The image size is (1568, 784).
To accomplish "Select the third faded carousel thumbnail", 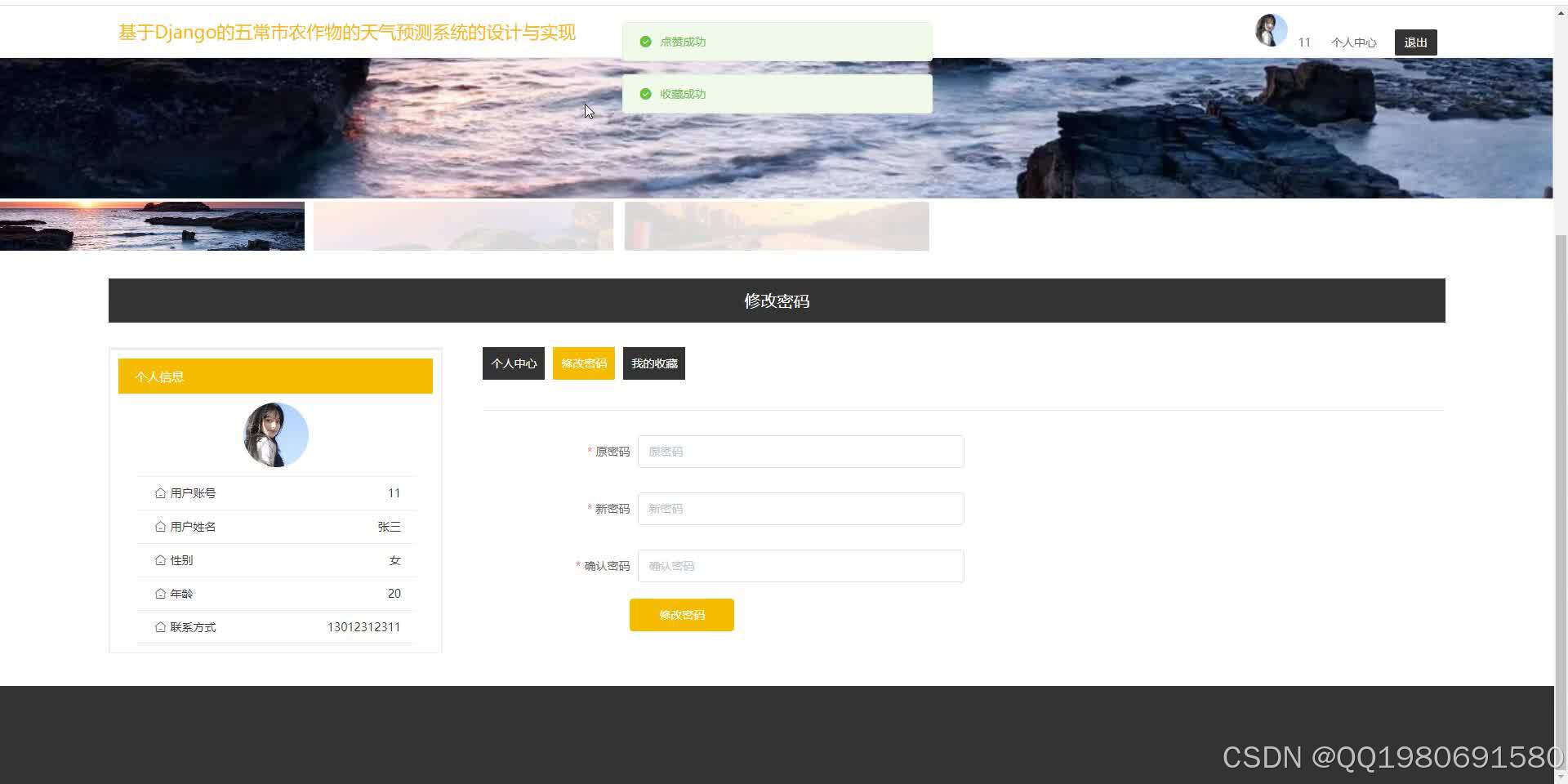I will 777,226.
